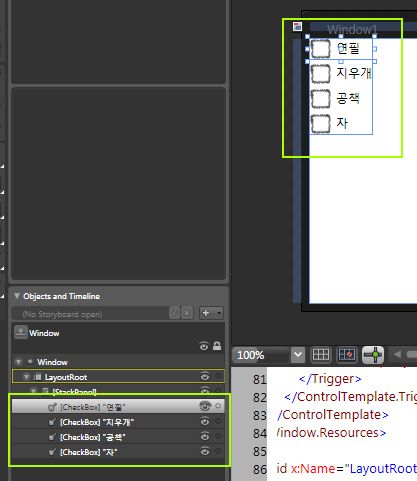417x481 pixels.
Task: Click the scope-up icon beside Window
Action: pos(20,332)
